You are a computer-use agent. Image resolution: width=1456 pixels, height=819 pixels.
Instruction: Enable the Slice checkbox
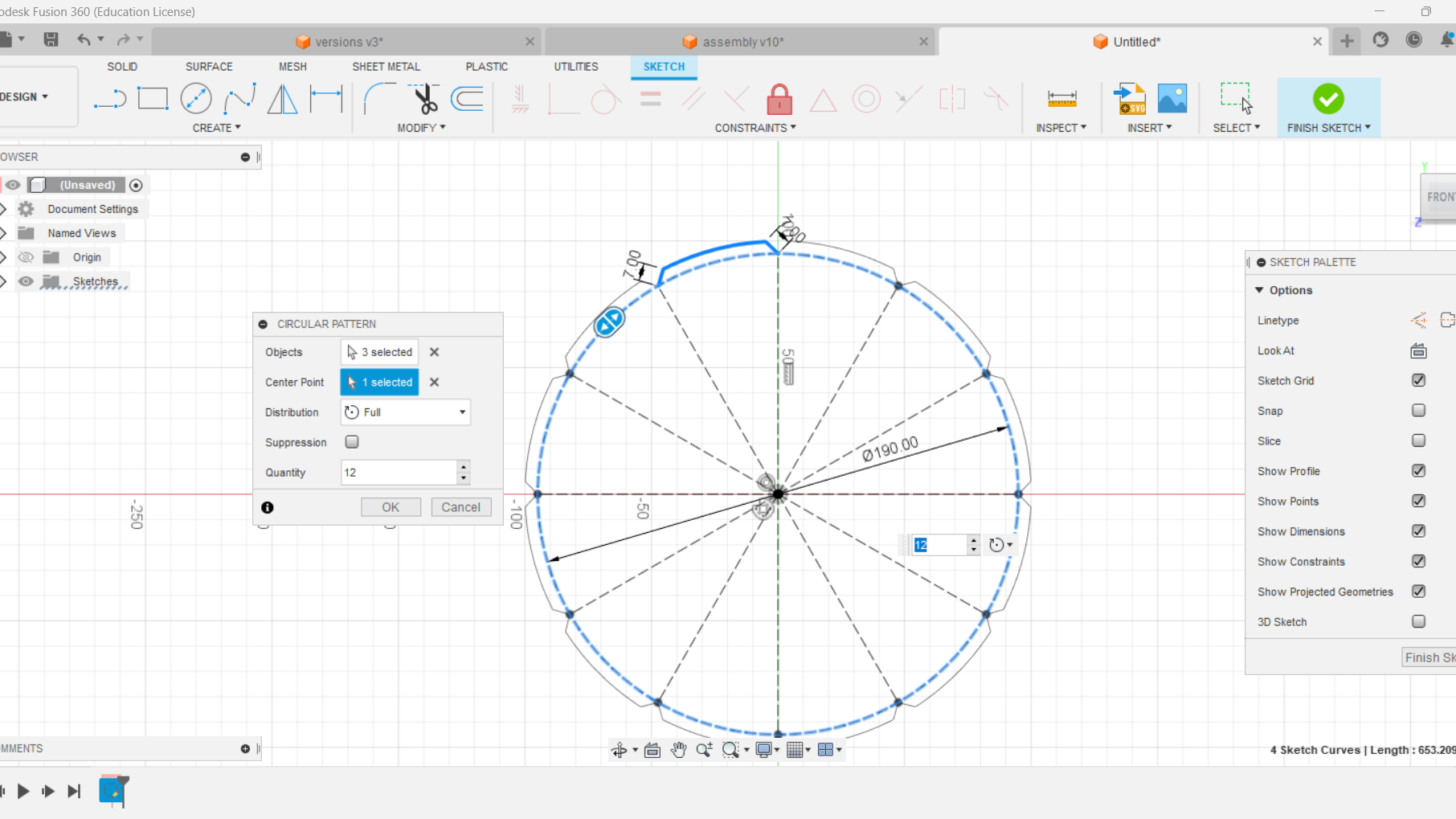[1418, 440]
